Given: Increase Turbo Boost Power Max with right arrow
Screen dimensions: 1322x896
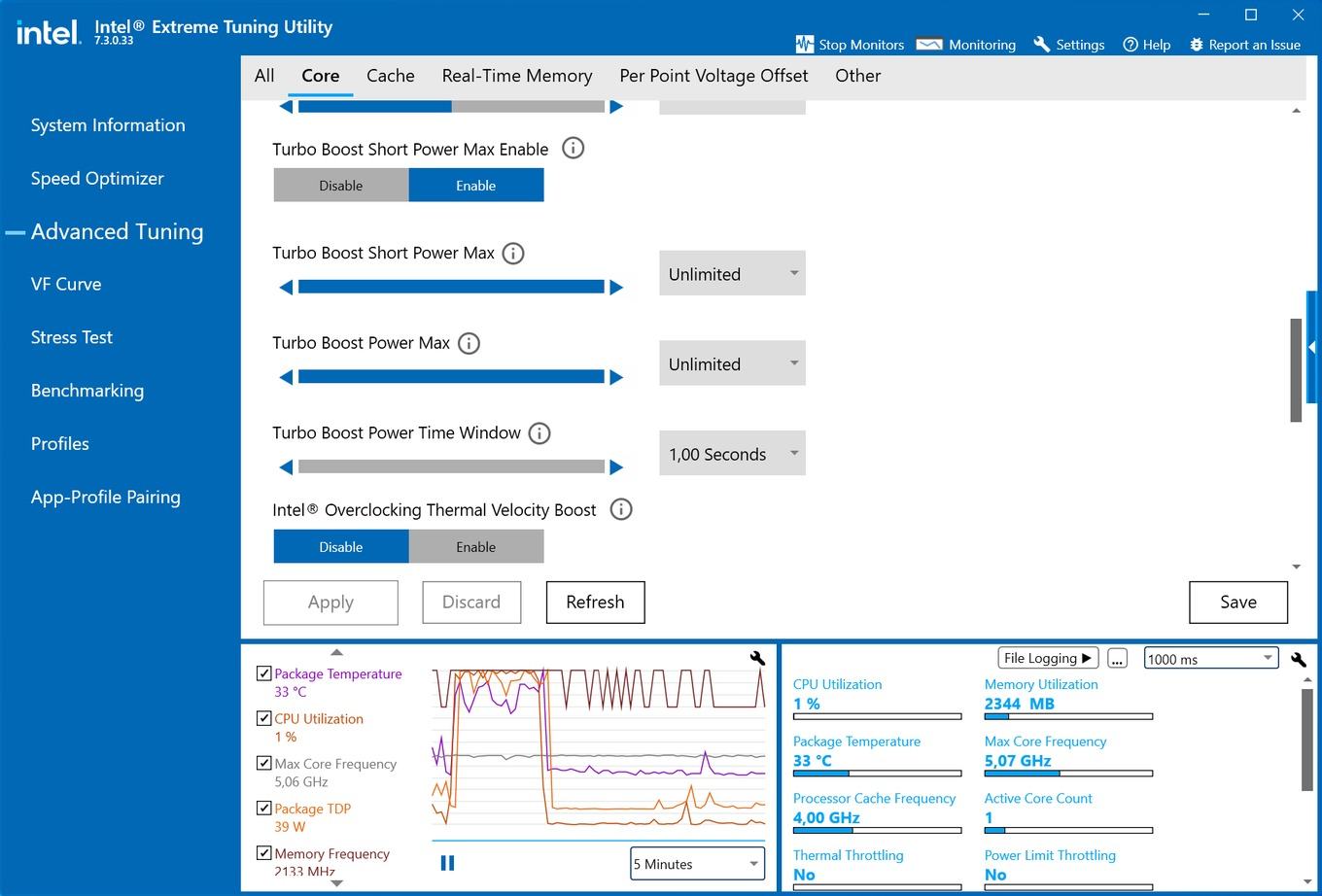Looking at the screenshot, I should pos(616,377).
